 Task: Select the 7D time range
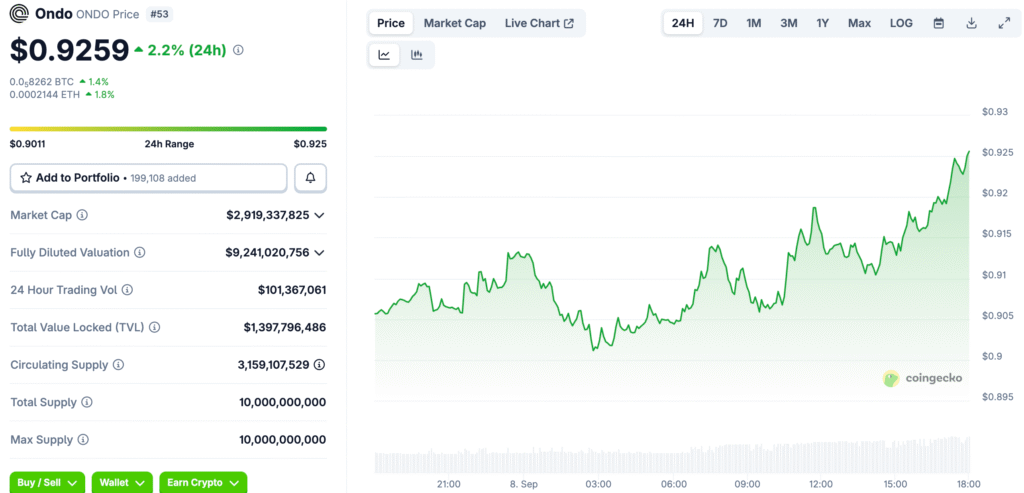pyautogui.click(x=720, y=24)
